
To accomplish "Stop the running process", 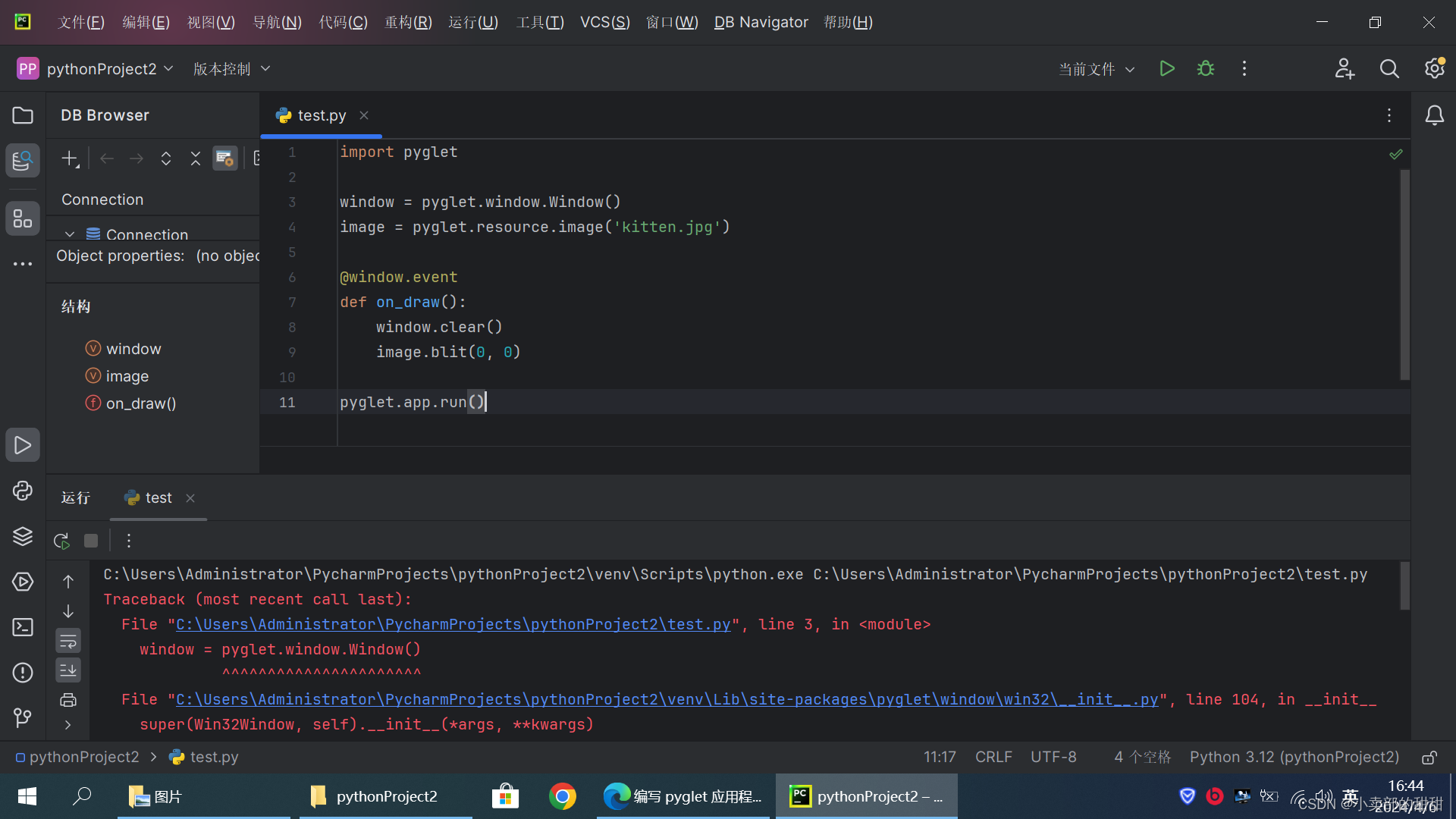I will click(x=91, y=541).
